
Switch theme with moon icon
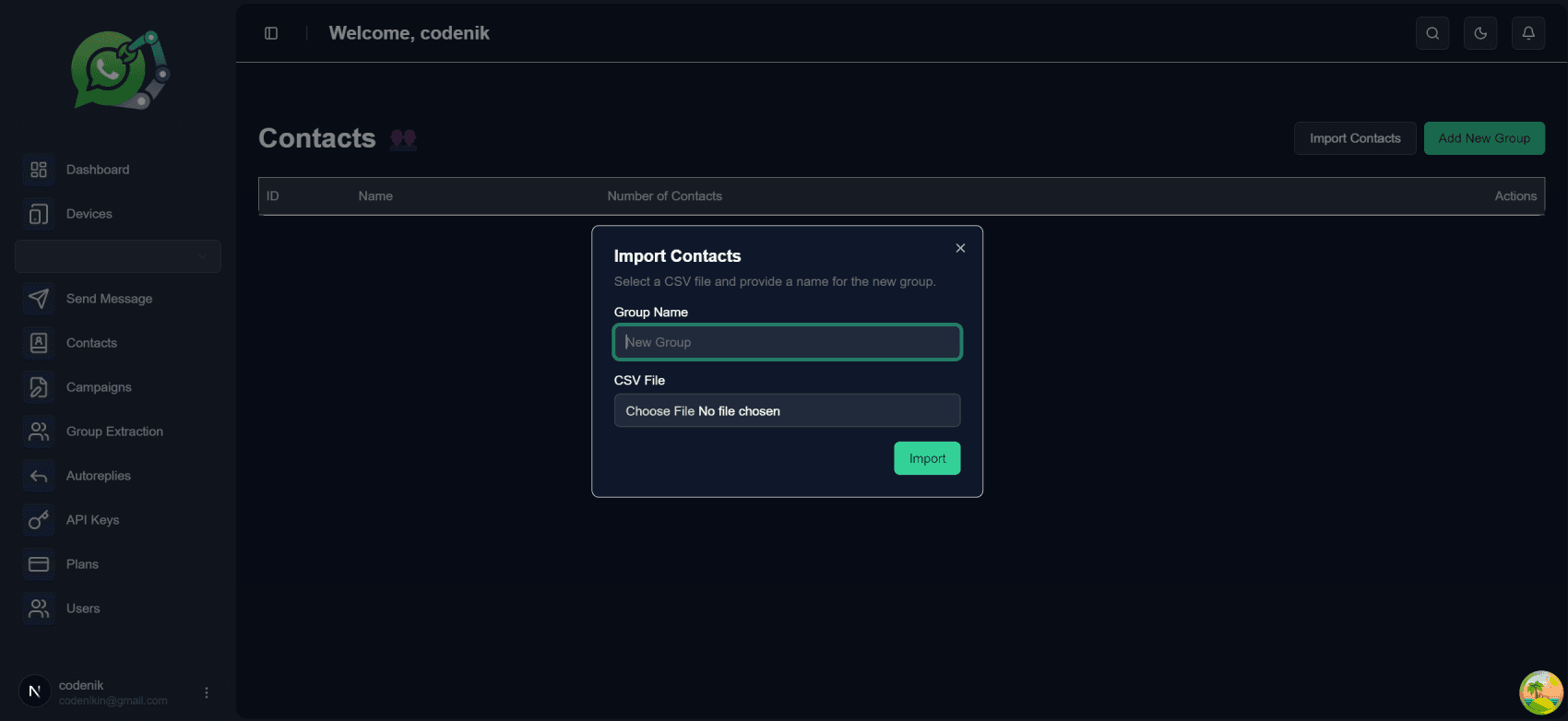(x=1480, y=33)
